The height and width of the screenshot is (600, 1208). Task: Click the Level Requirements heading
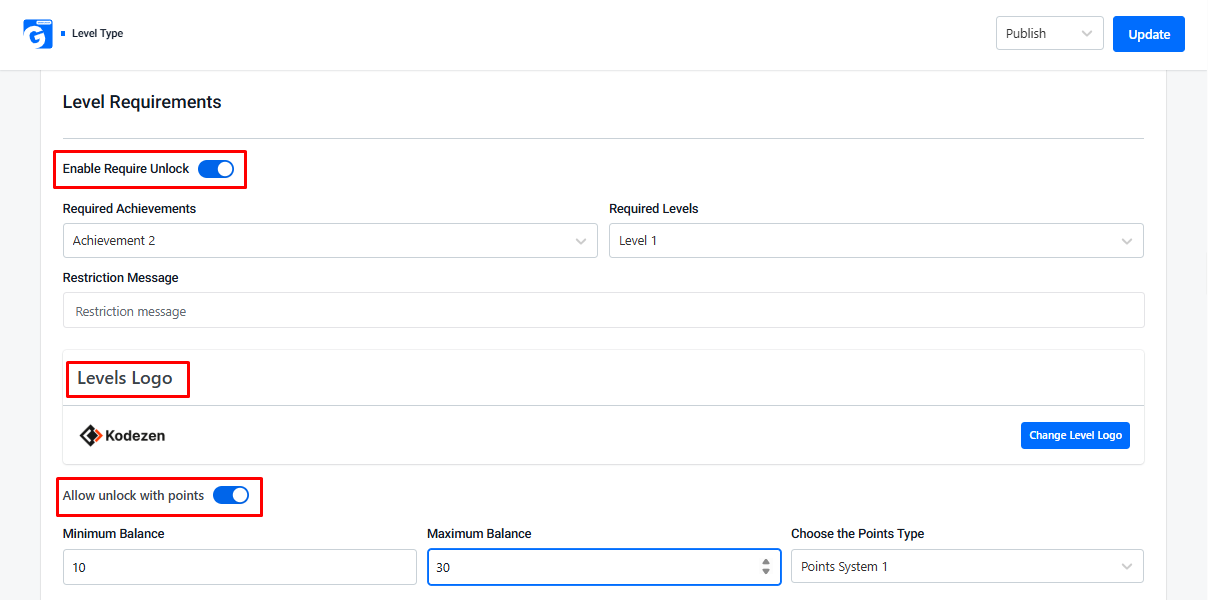[142, 102]
